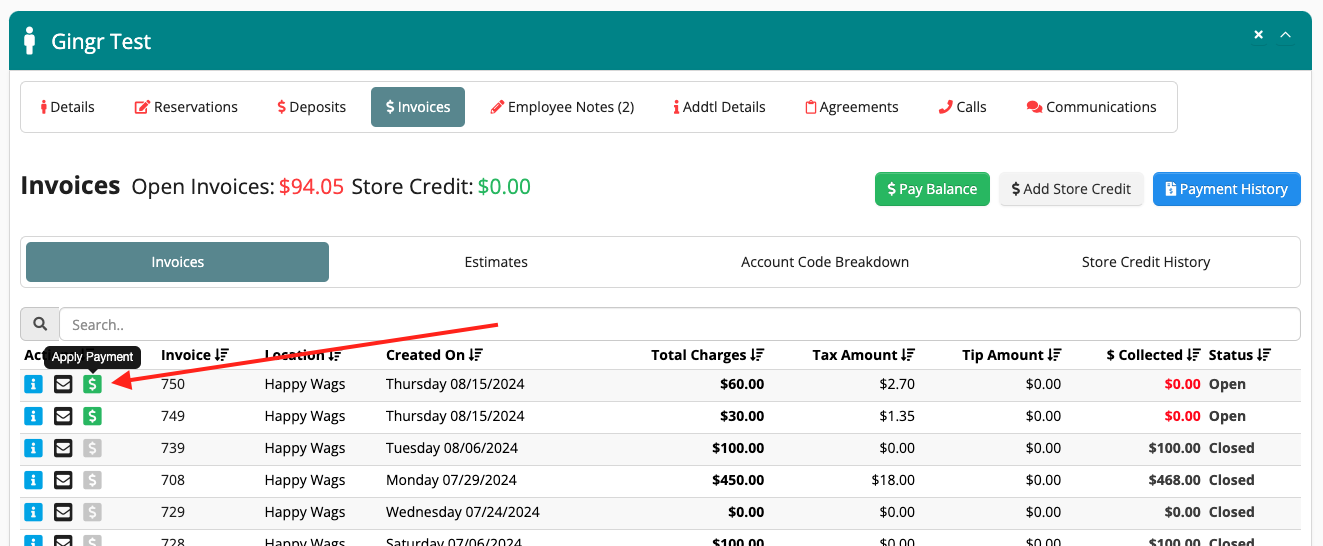Email invoice 729 using envelope icon
Viewport: 1323px width, 546px height.
63,512
